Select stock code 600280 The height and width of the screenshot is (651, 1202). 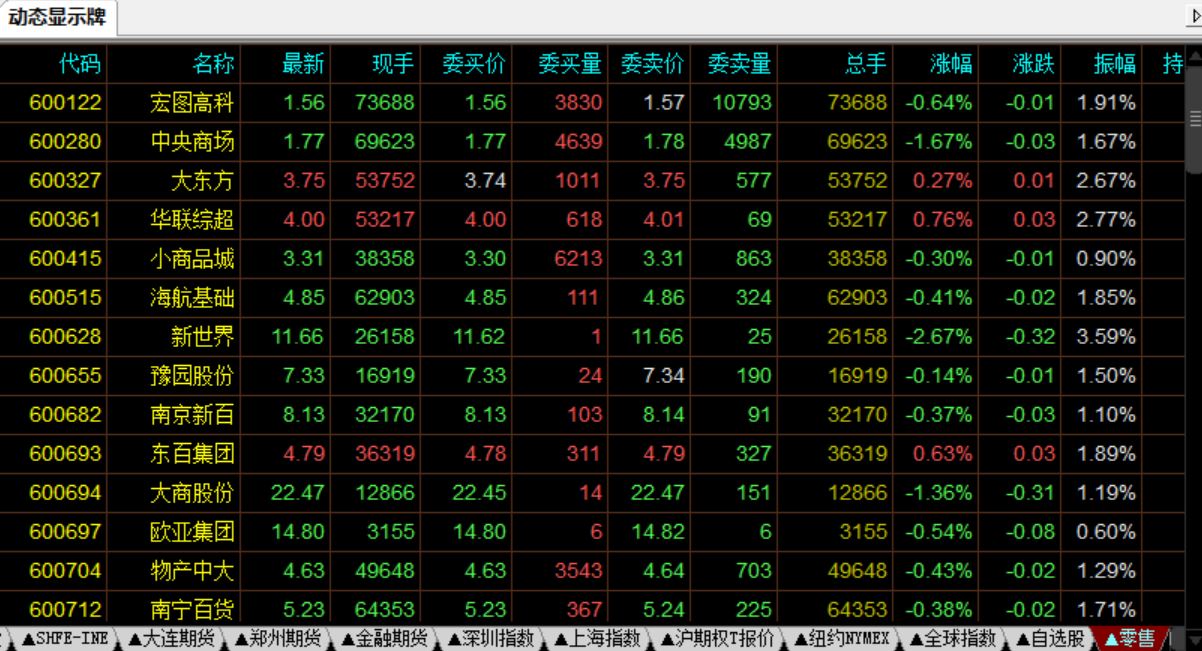click(x=65, y=142)
